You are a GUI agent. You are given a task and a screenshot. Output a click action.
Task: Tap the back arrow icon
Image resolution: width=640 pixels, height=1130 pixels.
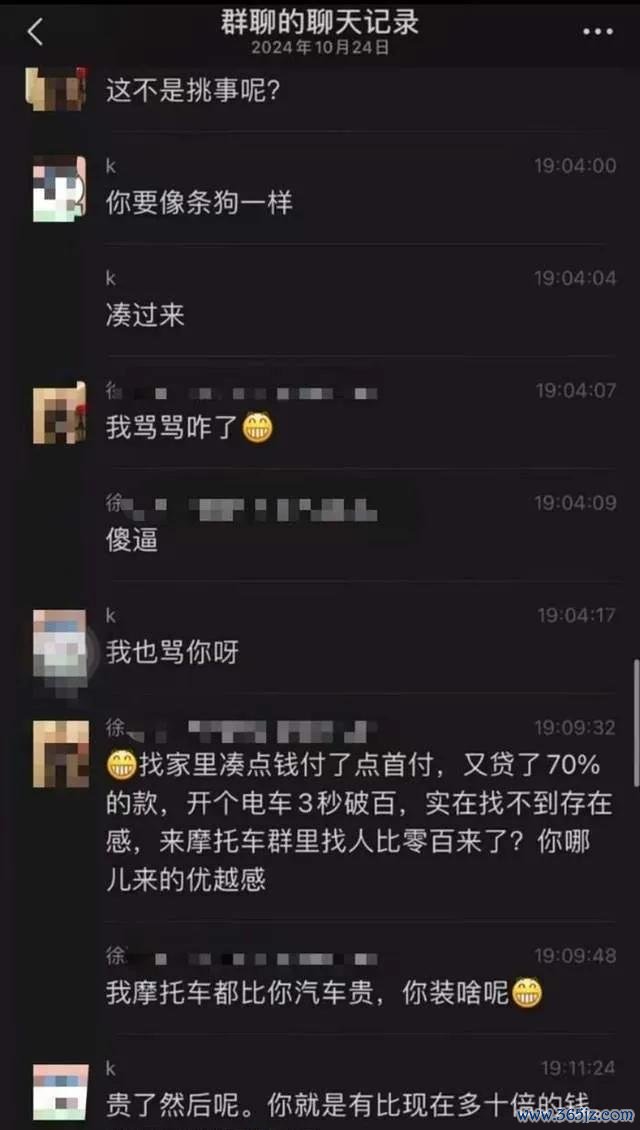pos(35,31)
